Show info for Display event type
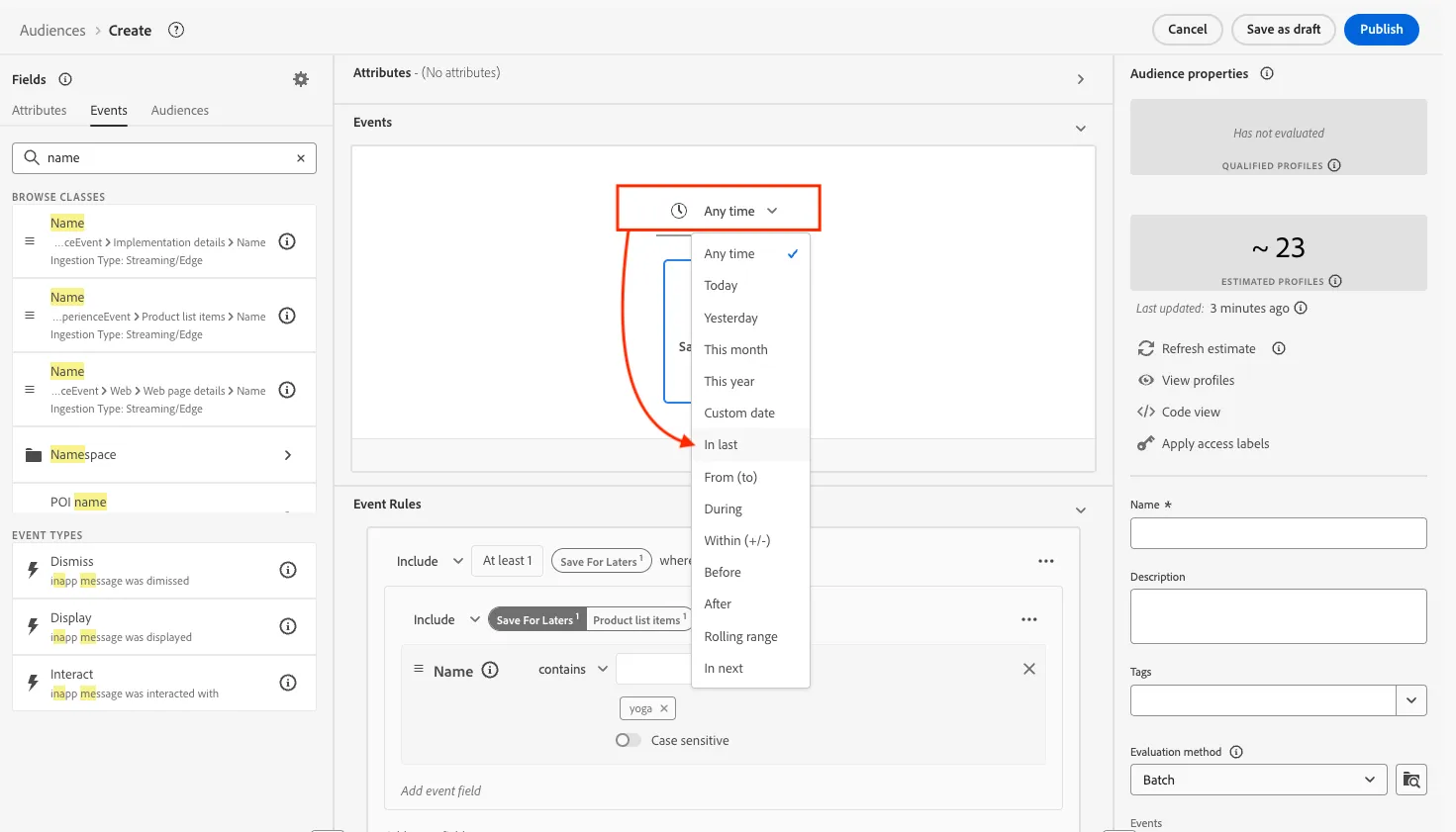Image resolution: width=1456 pixels, height=832 pixels. (288, 626)
